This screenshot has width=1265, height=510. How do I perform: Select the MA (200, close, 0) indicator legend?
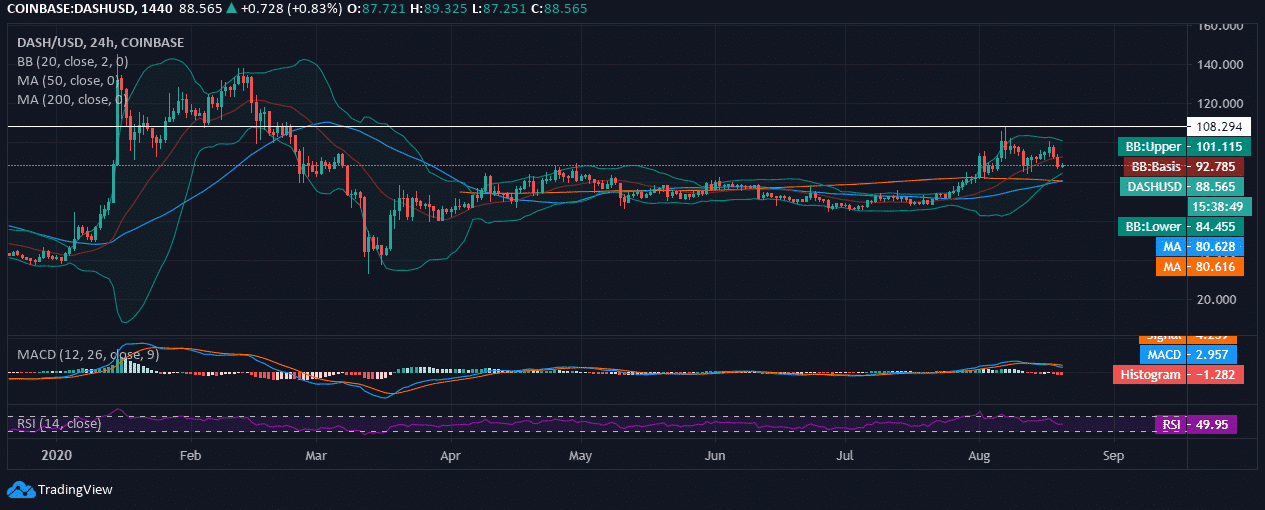71,99
